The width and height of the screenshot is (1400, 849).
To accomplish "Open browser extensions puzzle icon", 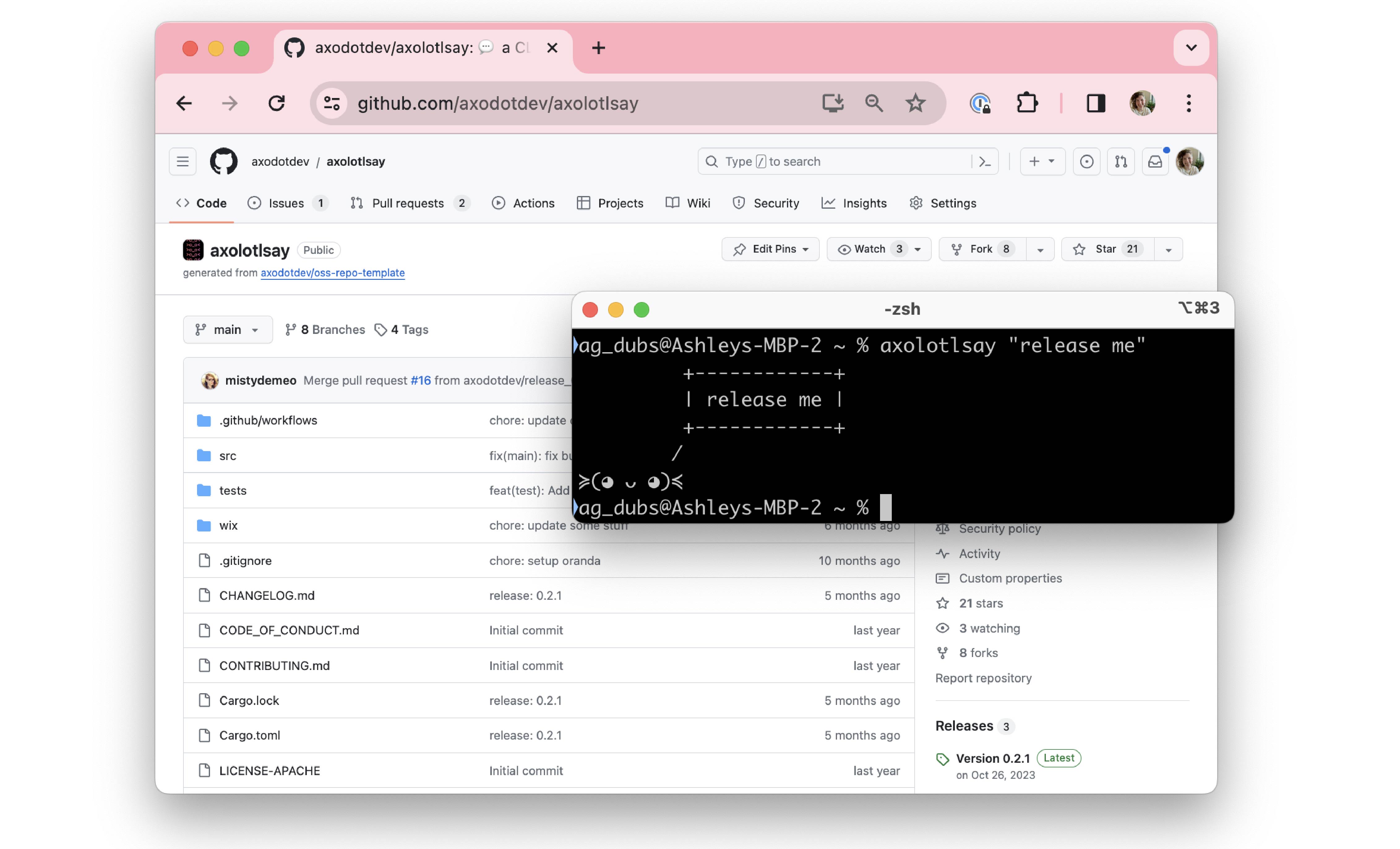I will pos(1027,103).
